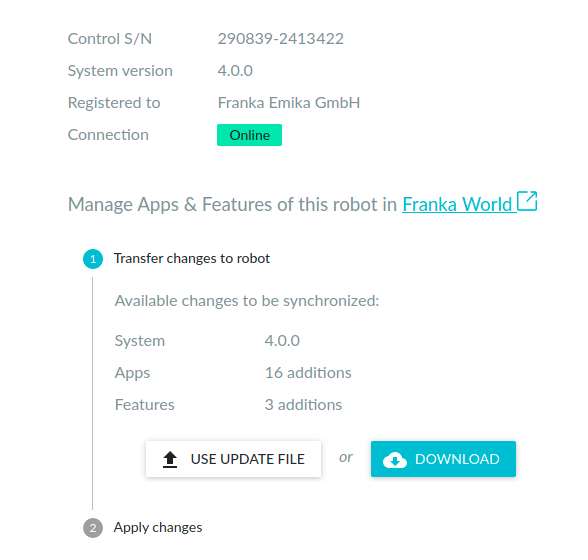The image size is (588, 560).
Task: Click Available changes to be synchronized text
Action: click(247, 301)
